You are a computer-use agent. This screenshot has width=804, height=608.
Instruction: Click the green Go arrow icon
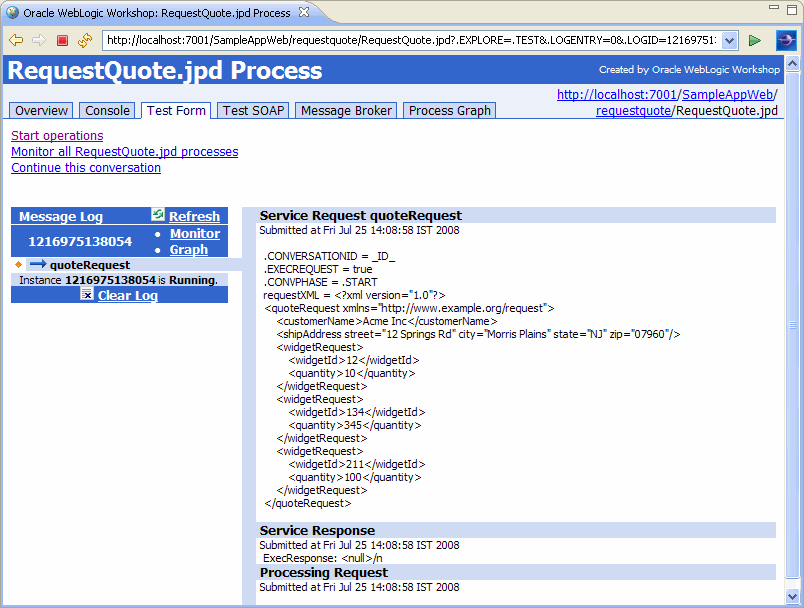coord(754,40)
